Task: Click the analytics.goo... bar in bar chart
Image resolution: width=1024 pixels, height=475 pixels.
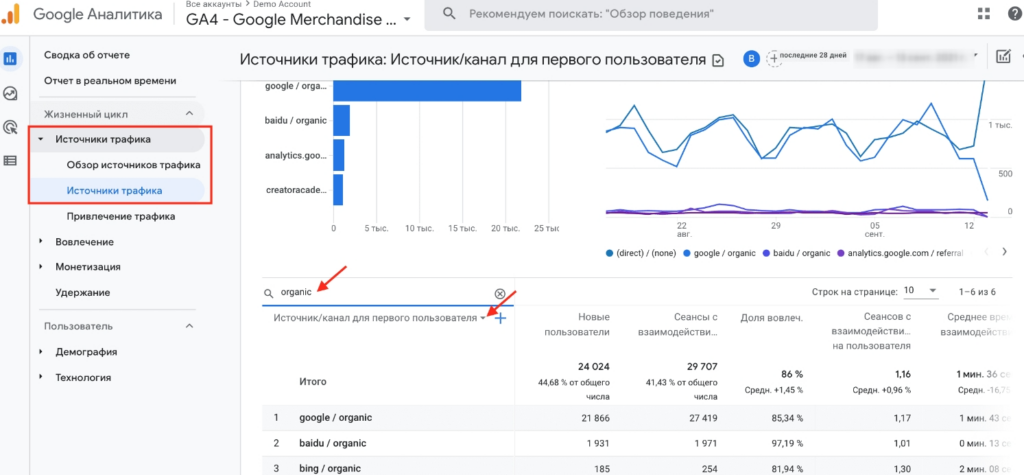Action: [x=338, y=156]
